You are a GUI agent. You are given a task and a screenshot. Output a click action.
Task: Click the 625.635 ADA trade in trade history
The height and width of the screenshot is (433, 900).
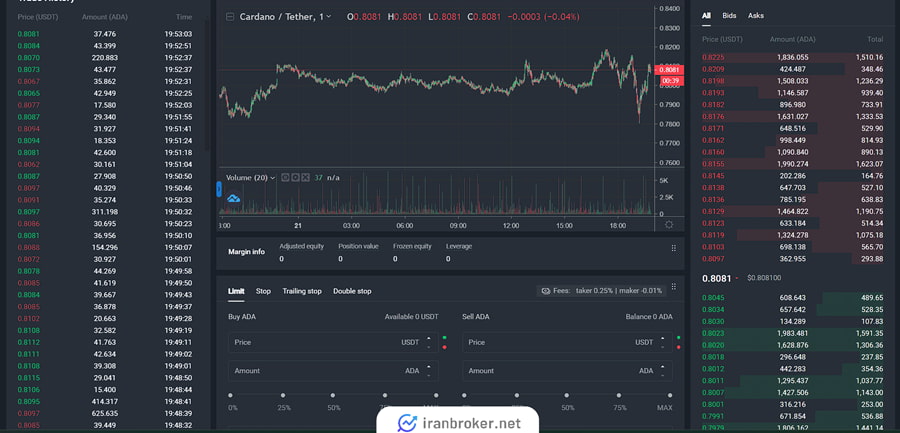tap(105, 413)
